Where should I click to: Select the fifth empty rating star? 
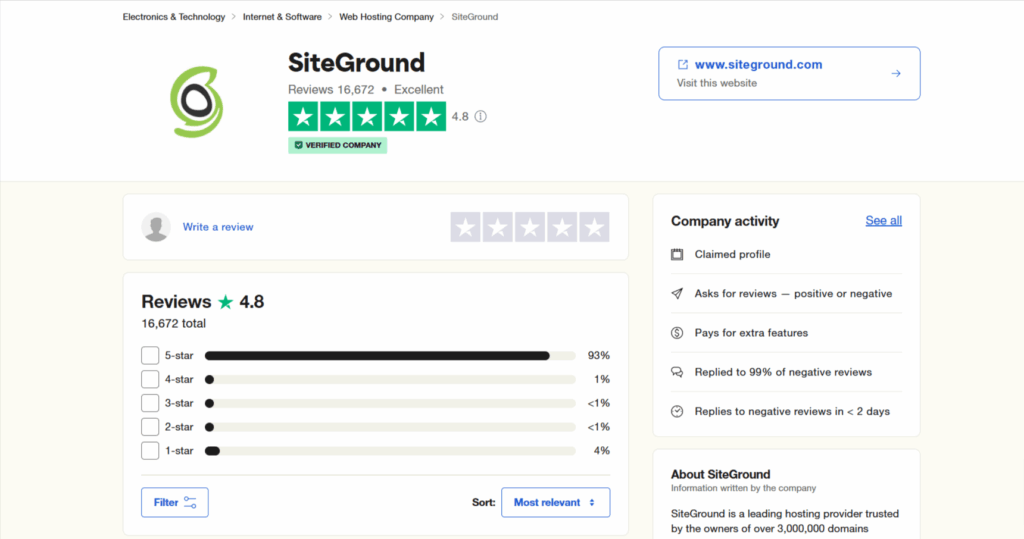[x=594, y=227]
